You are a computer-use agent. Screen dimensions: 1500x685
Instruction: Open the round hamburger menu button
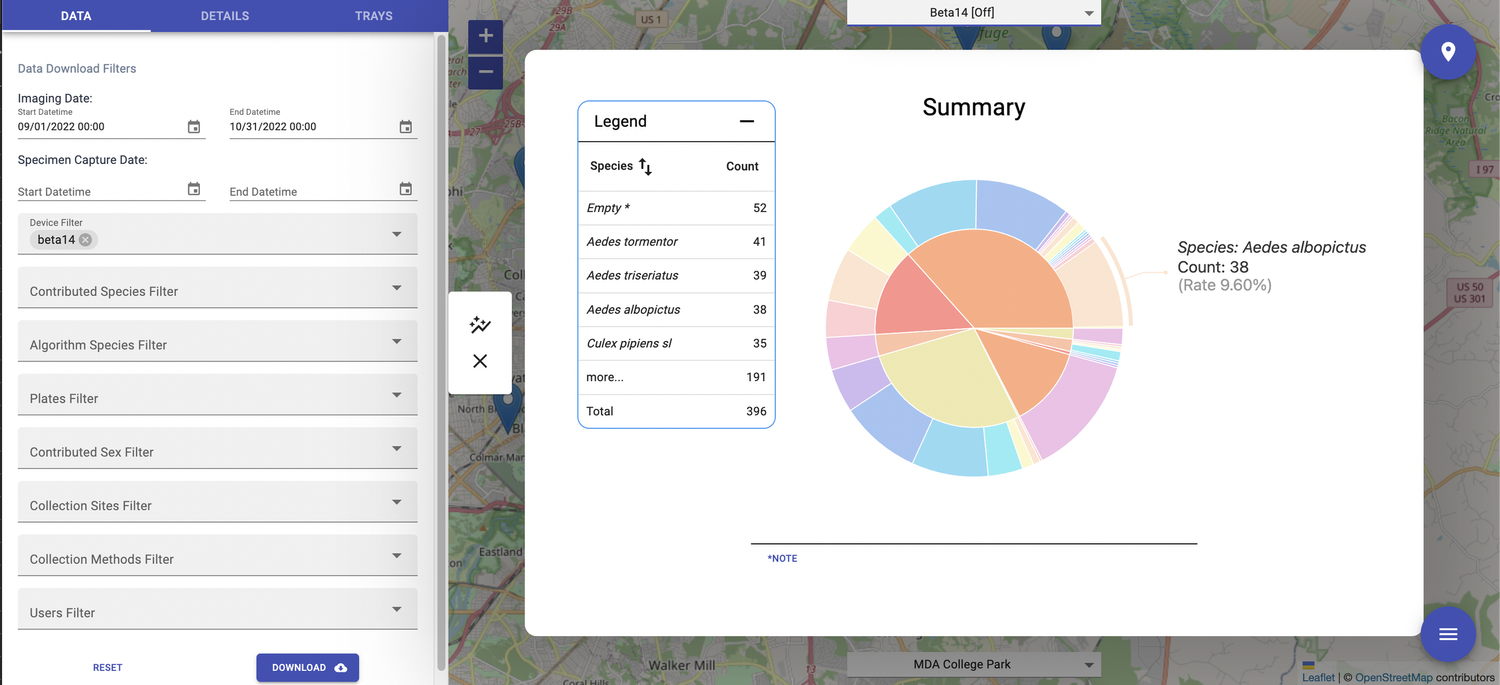pos(1448,634)
